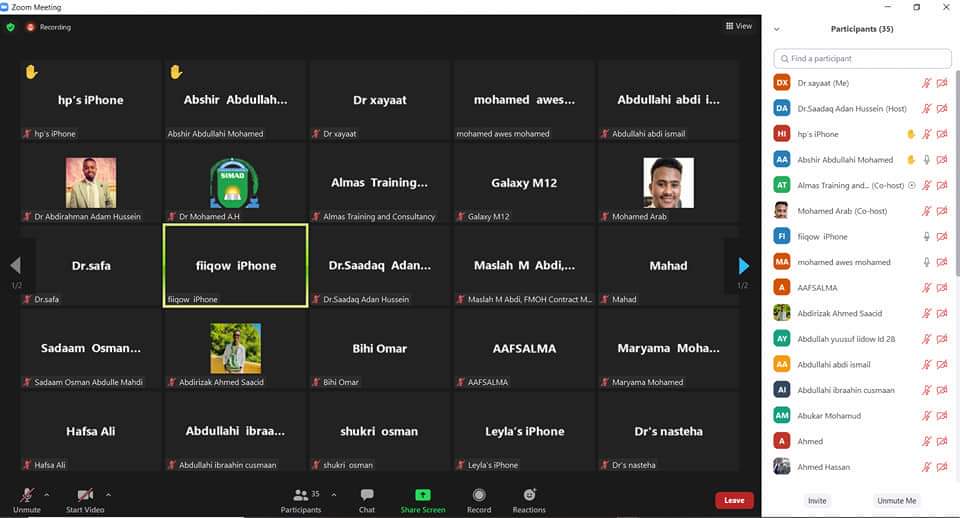Click Abdirizak Ahmed Saacid photo tile
Screen dimensions: 960x518
click(x=235, y=348)
